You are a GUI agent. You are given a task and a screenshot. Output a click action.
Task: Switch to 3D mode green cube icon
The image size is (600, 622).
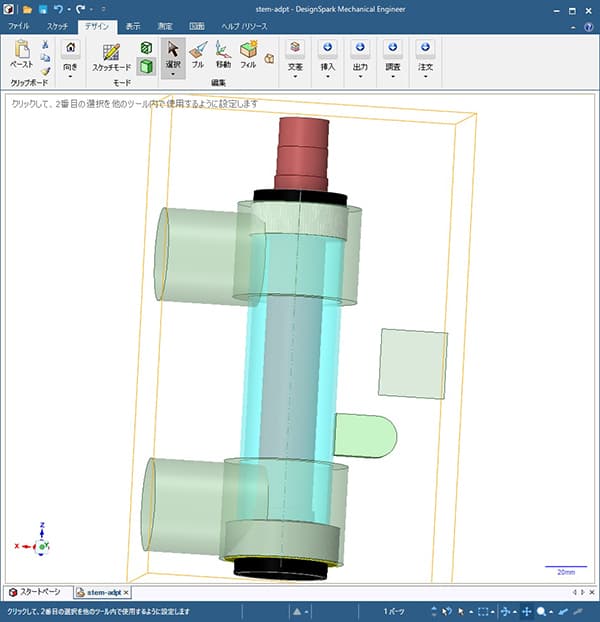[146, 67]
